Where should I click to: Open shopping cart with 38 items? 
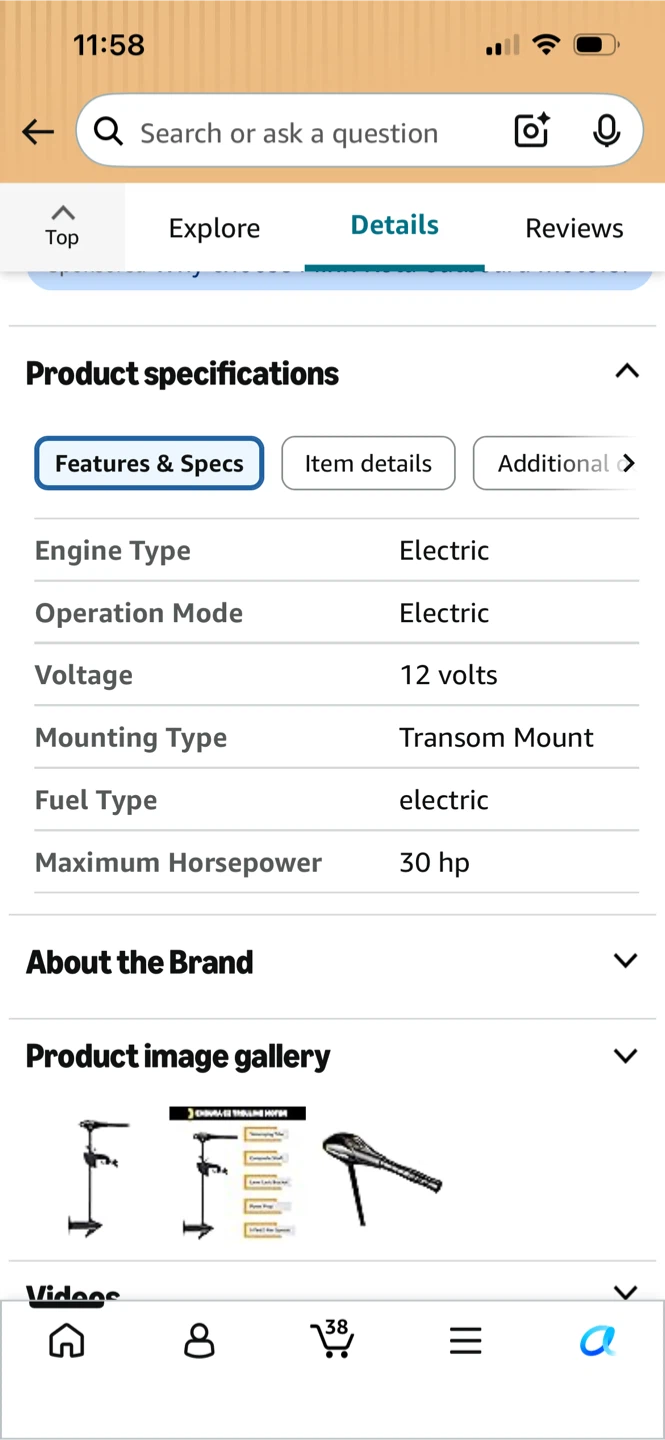click(x=332, y=1339)
